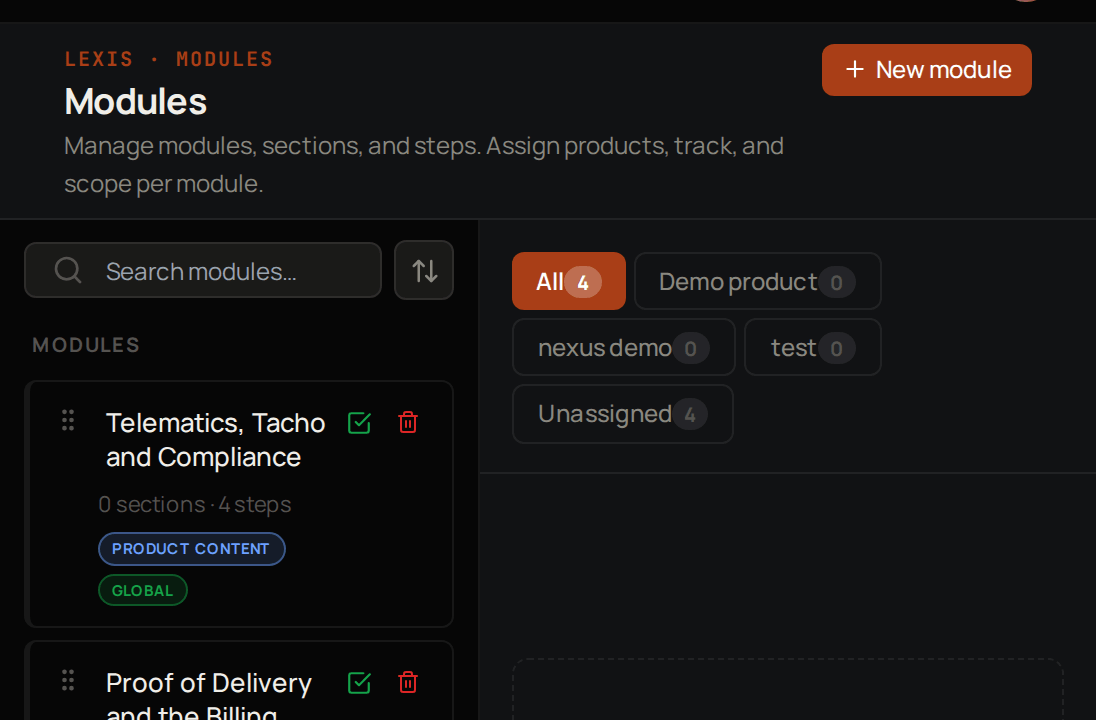Click GLOBAL badge on Telematics module
1096x720 pixels.
click(x=143, y=590)
